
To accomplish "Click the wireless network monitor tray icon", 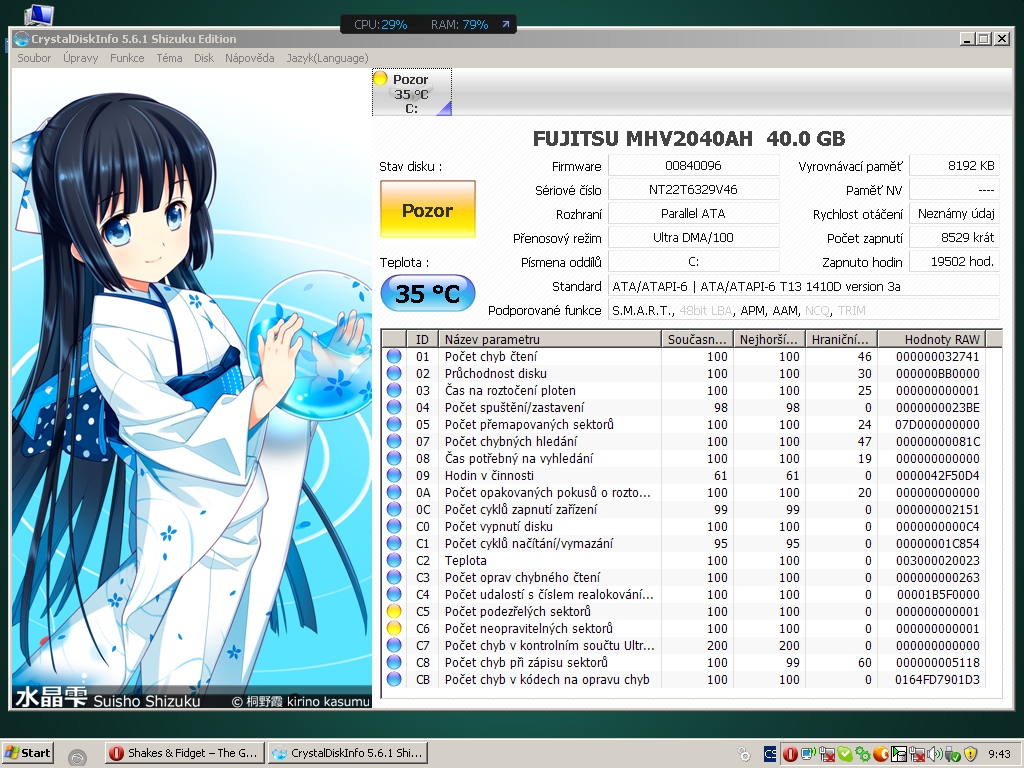I will click(x=808, y=754).
